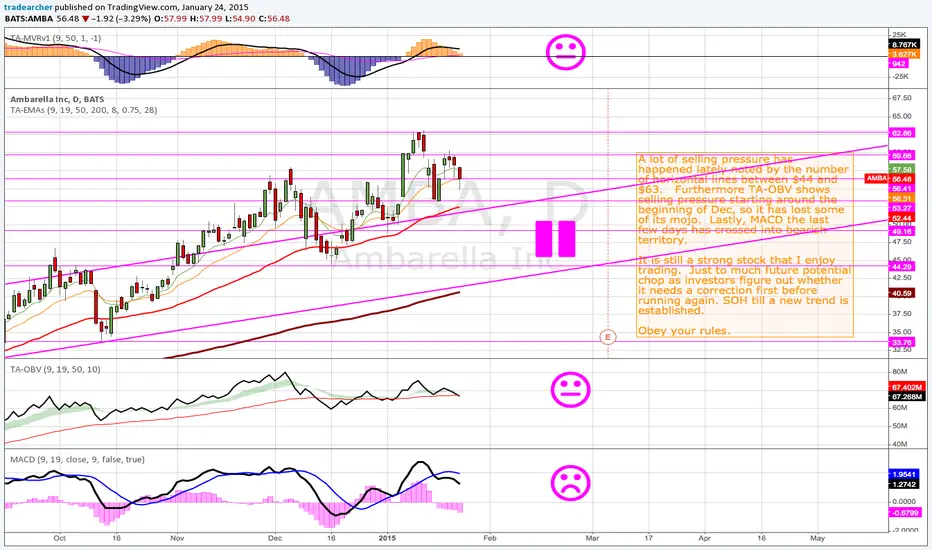
Task: Click the red AMBA last-price tag
Action: tap(877, 178)
